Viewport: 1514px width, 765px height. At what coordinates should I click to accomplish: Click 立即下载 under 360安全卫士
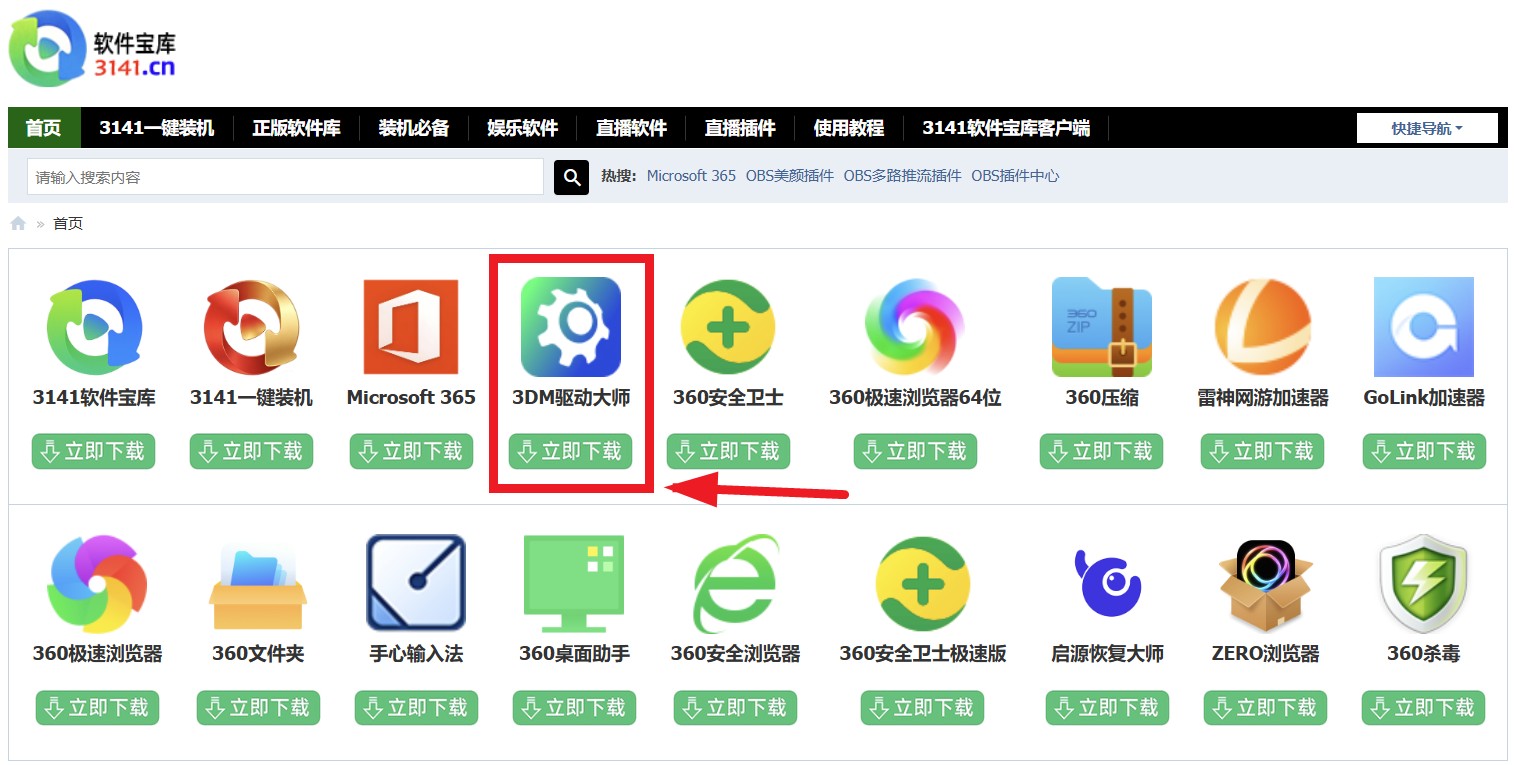728,451
